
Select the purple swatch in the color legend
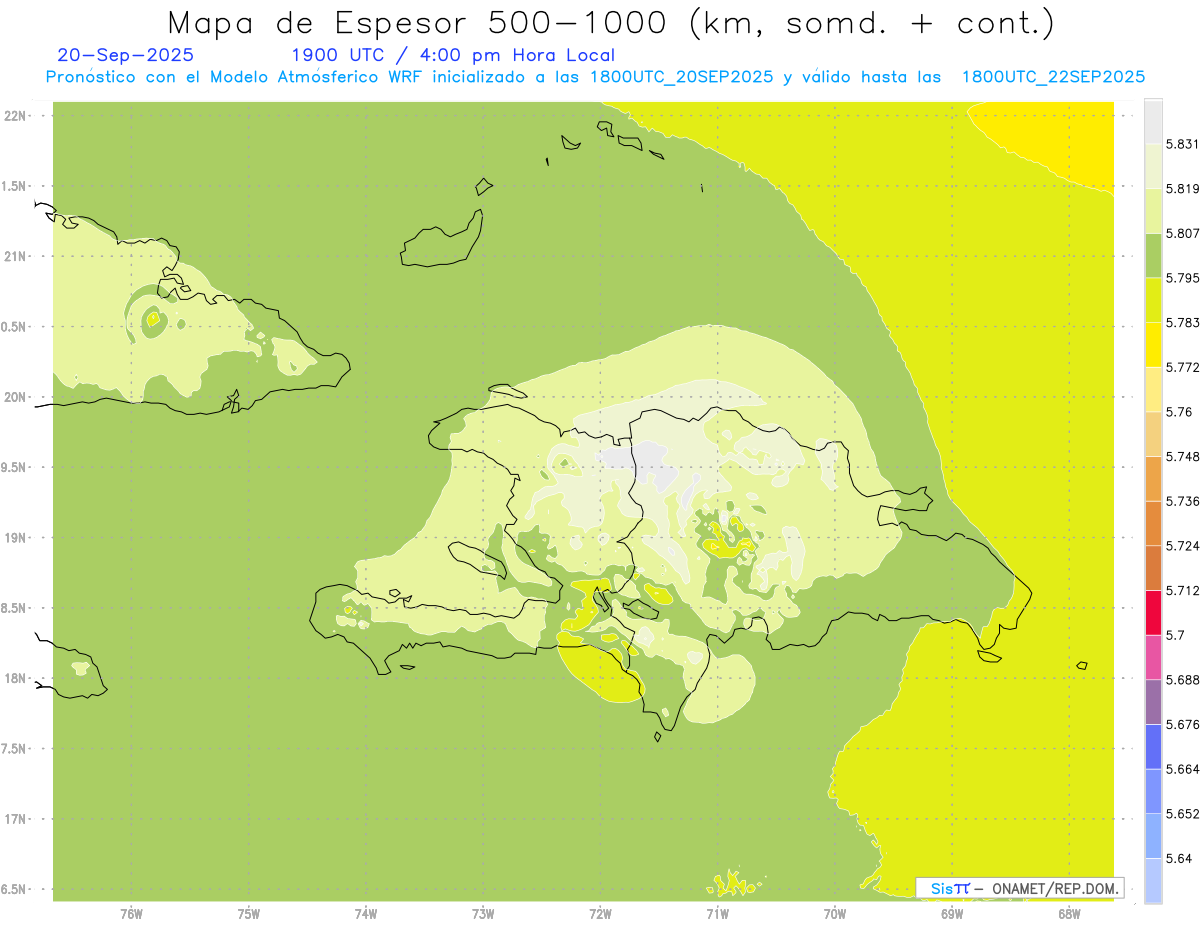[x=1153, y=702]
